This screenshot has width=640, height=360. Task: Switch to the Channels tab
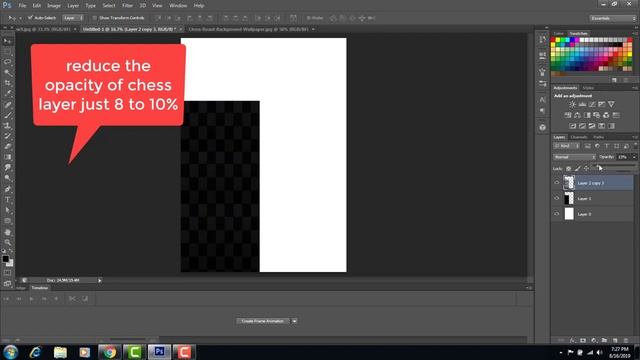[579, 137]
